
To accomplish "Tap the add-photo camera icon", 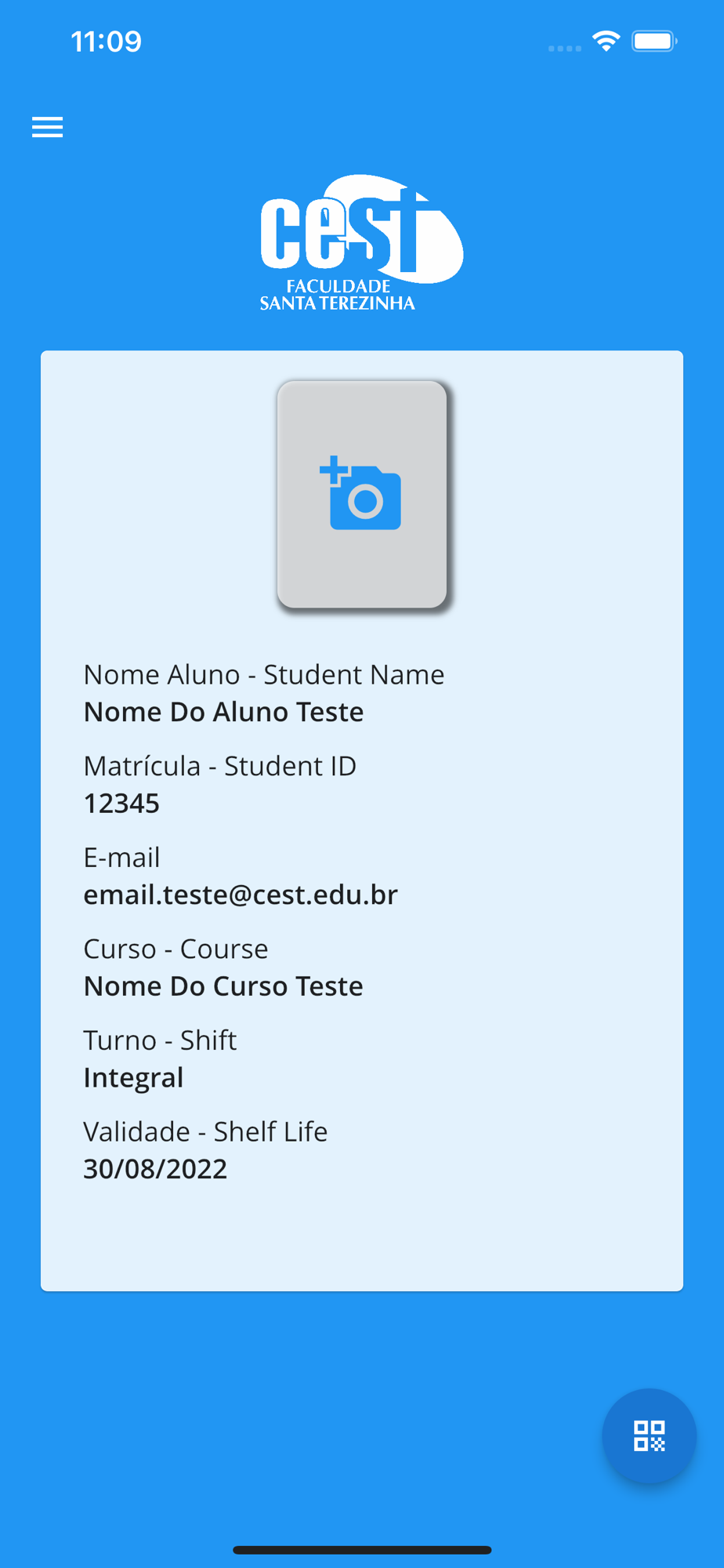I will click(x=360, y=493).
